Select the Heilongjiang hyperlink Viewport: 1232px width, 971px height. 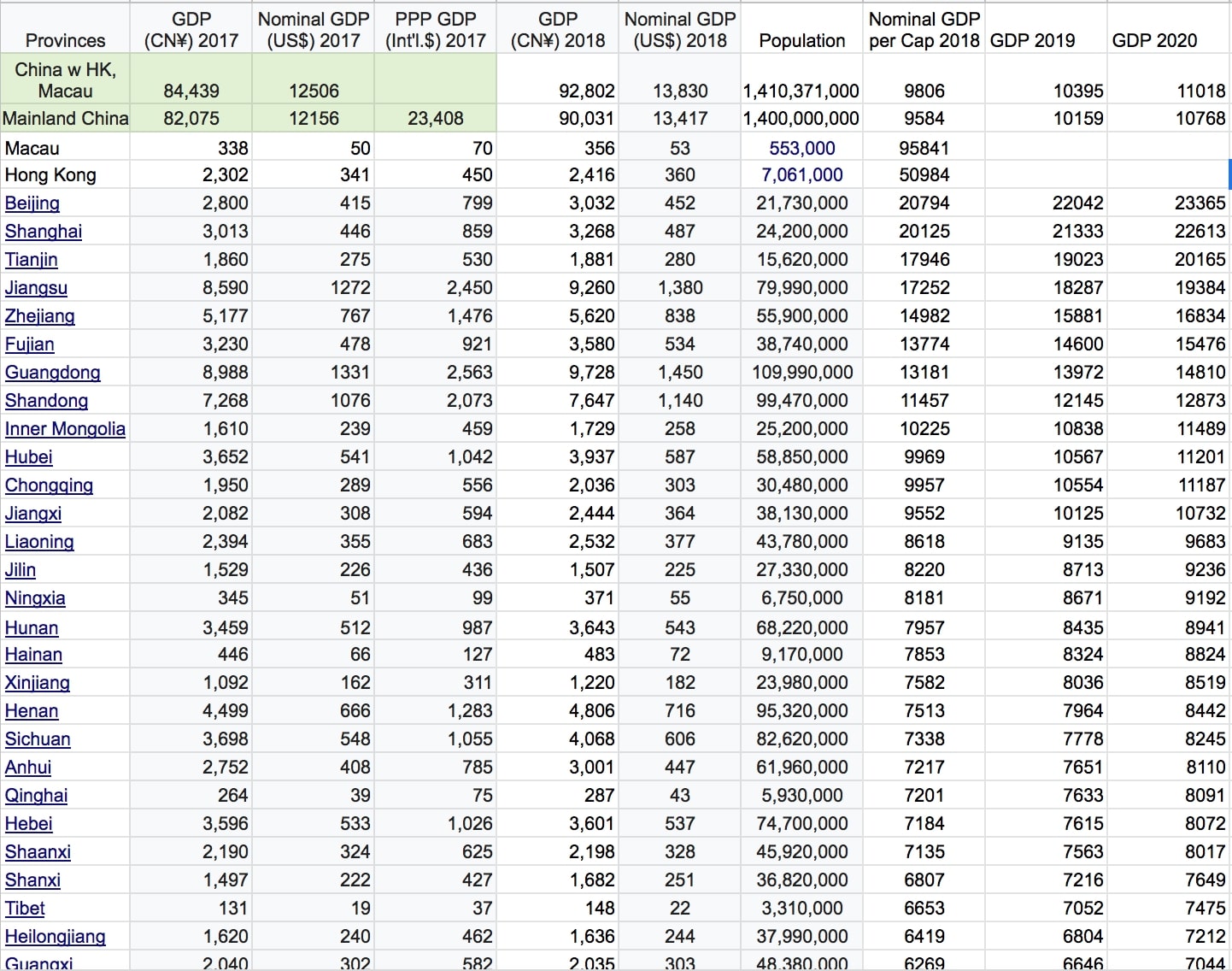click(56, 937)
